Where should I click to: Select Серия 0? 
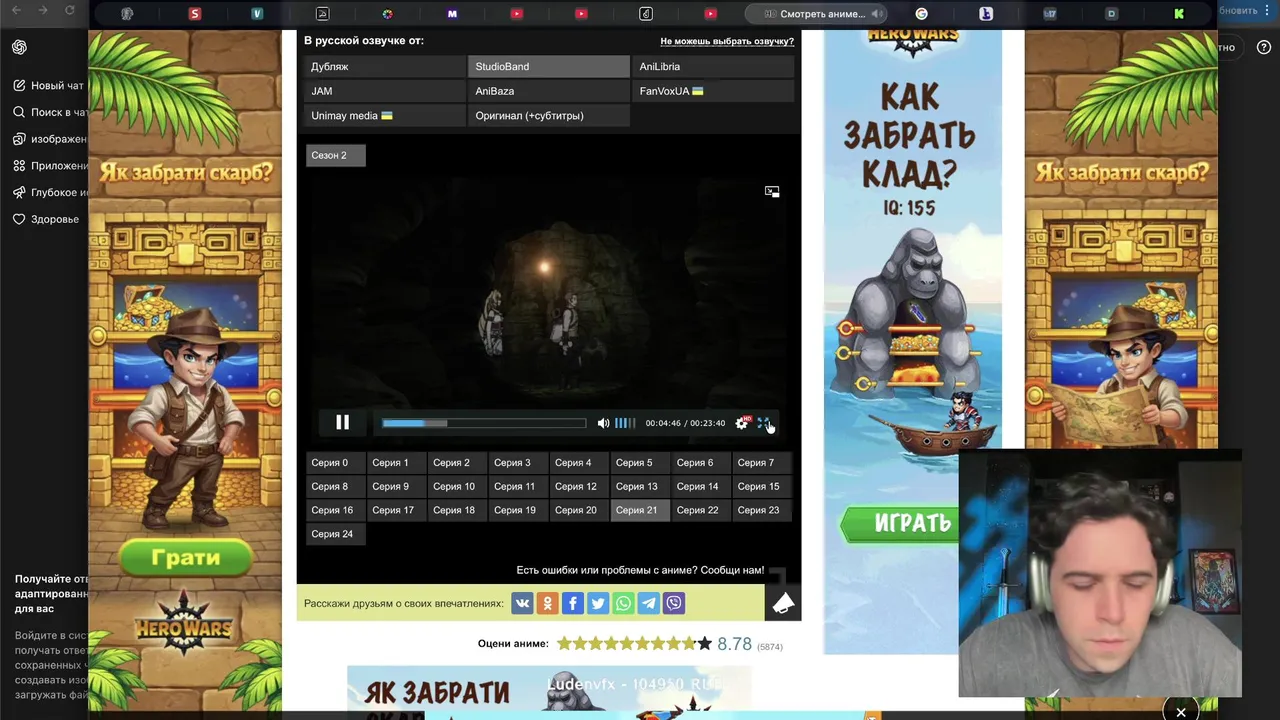[x=334, y=463]
